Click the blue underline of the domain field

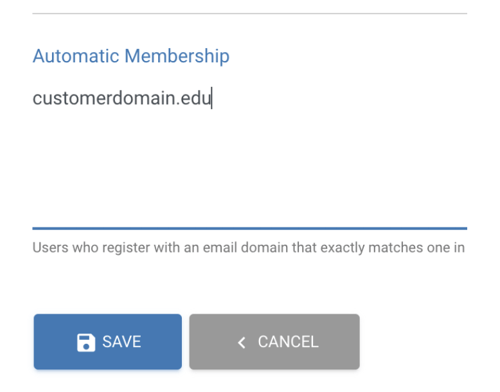coord(250,228)
